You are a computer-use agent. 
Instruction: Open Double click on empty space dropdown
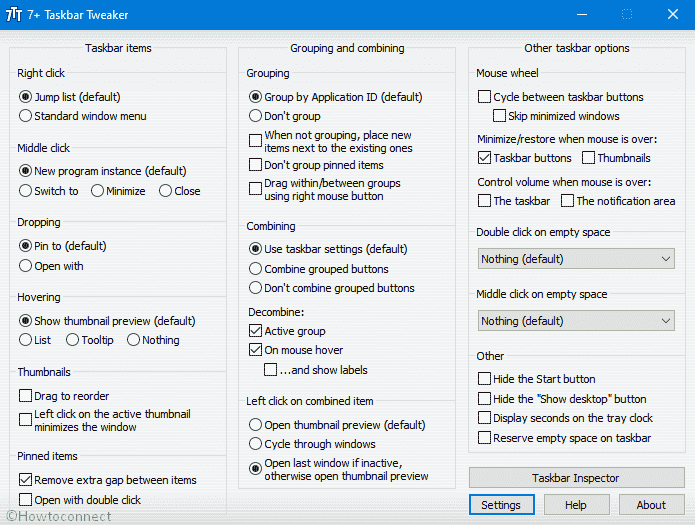(576, 259)
